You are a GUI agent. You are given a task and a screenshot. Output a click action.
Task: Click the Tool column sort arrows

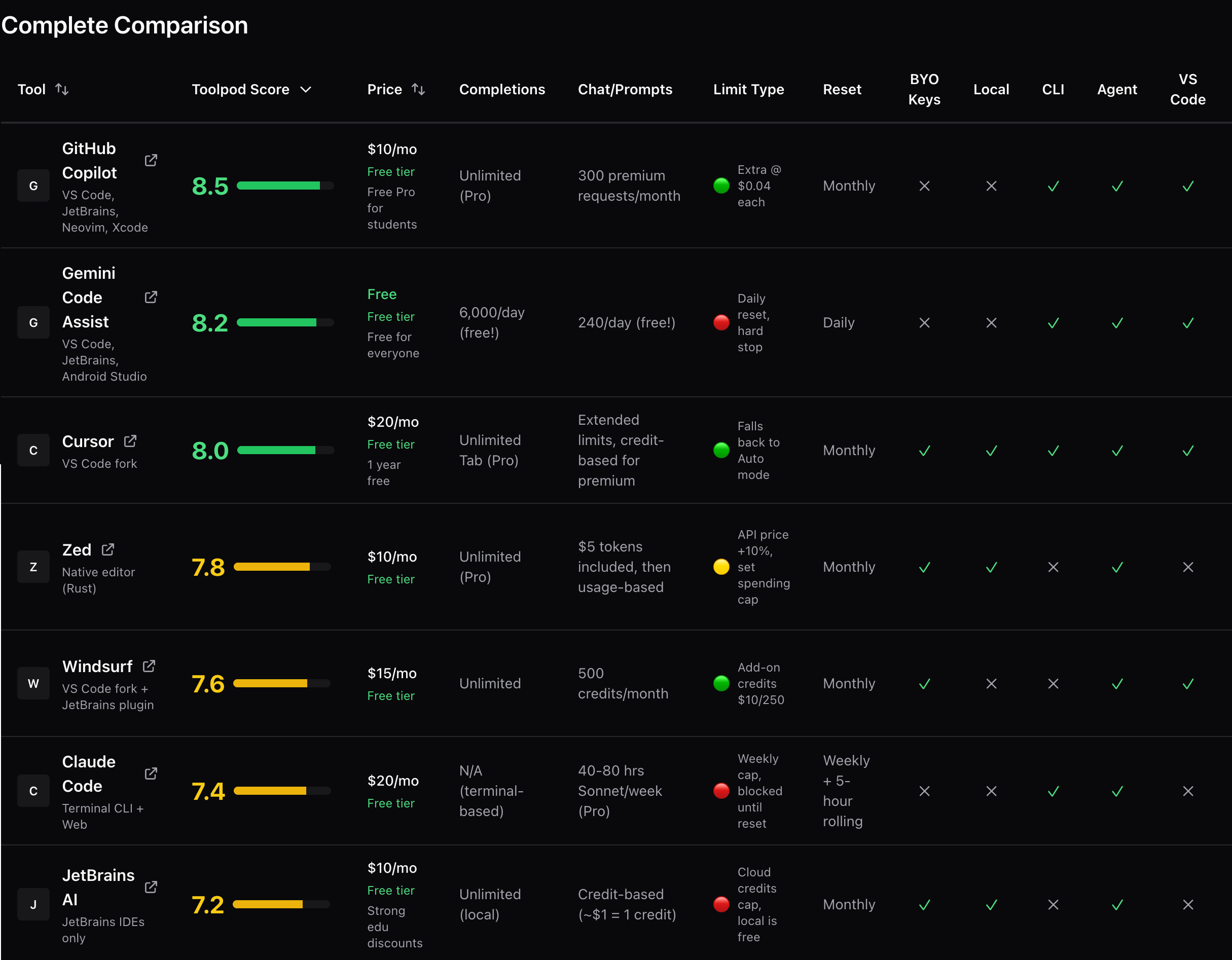[62, 89]
